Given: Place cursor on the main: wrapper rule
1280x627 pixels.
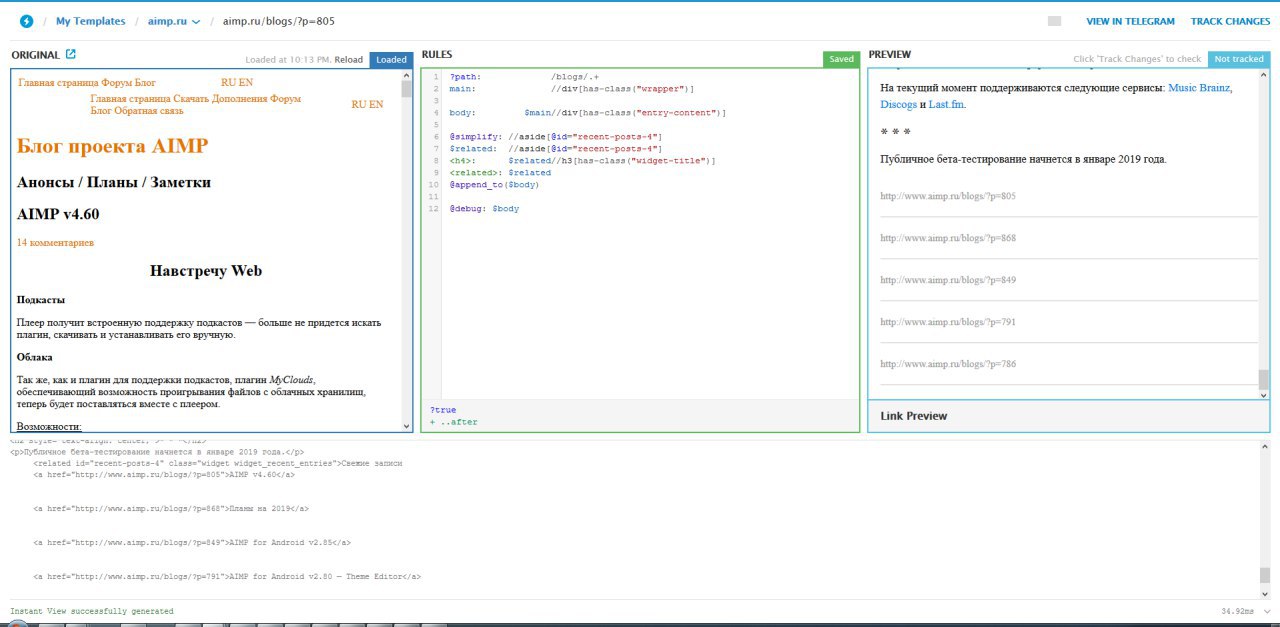Looking at the screenshot, I should (572, 88).
